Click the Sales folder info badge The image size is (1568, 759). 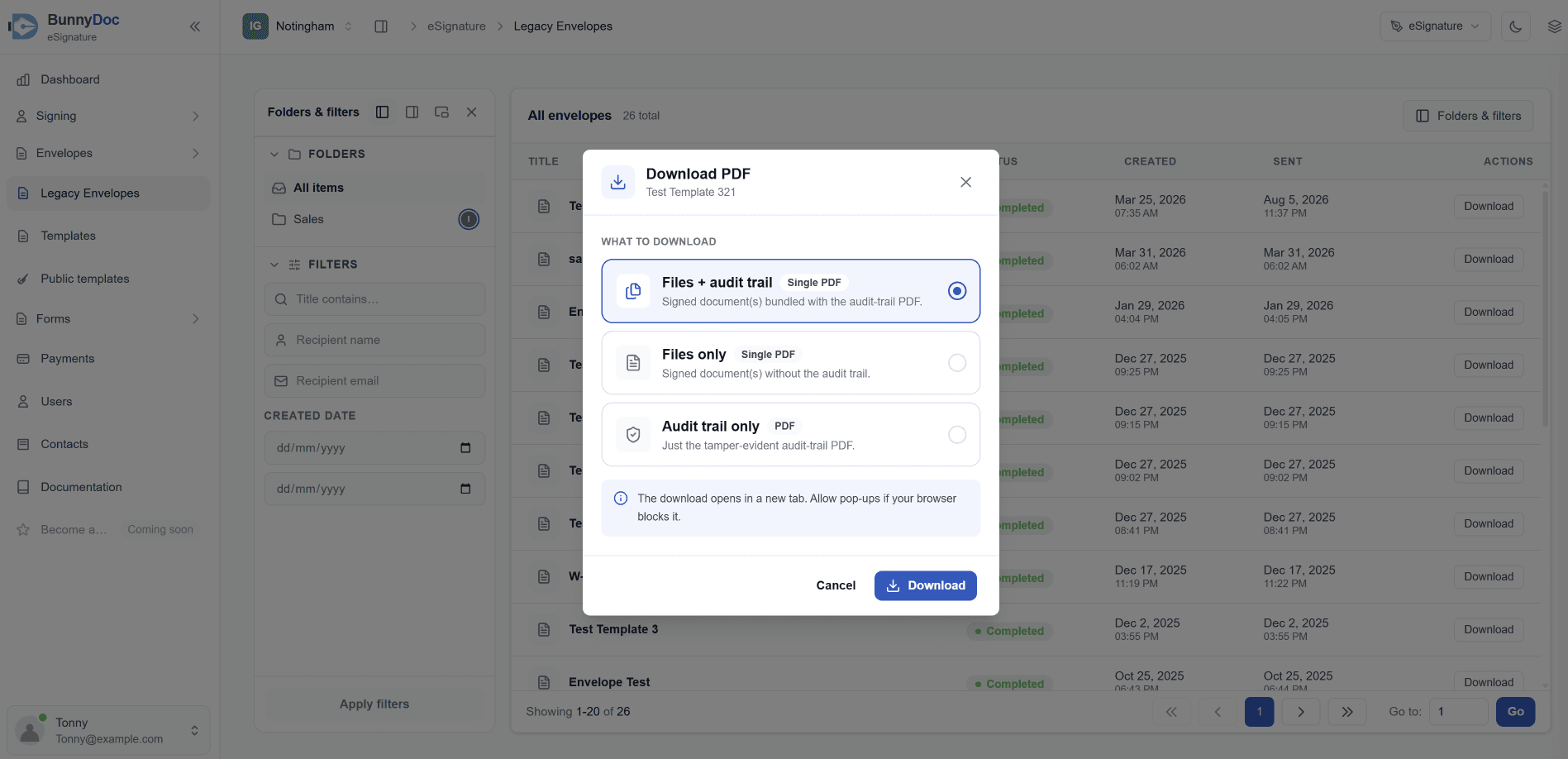coord(469,219)
